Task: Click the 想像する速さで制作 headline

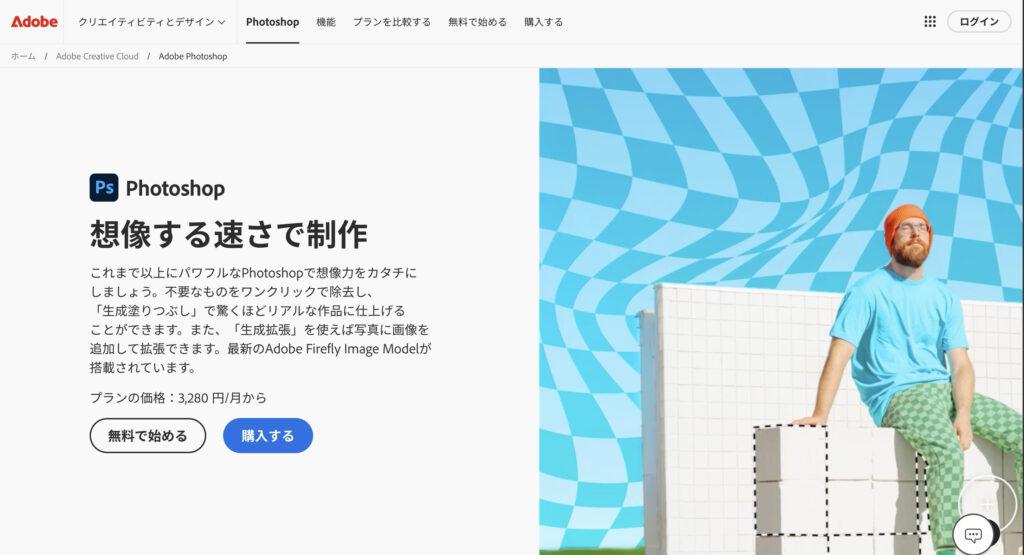Action: (229, 234)
